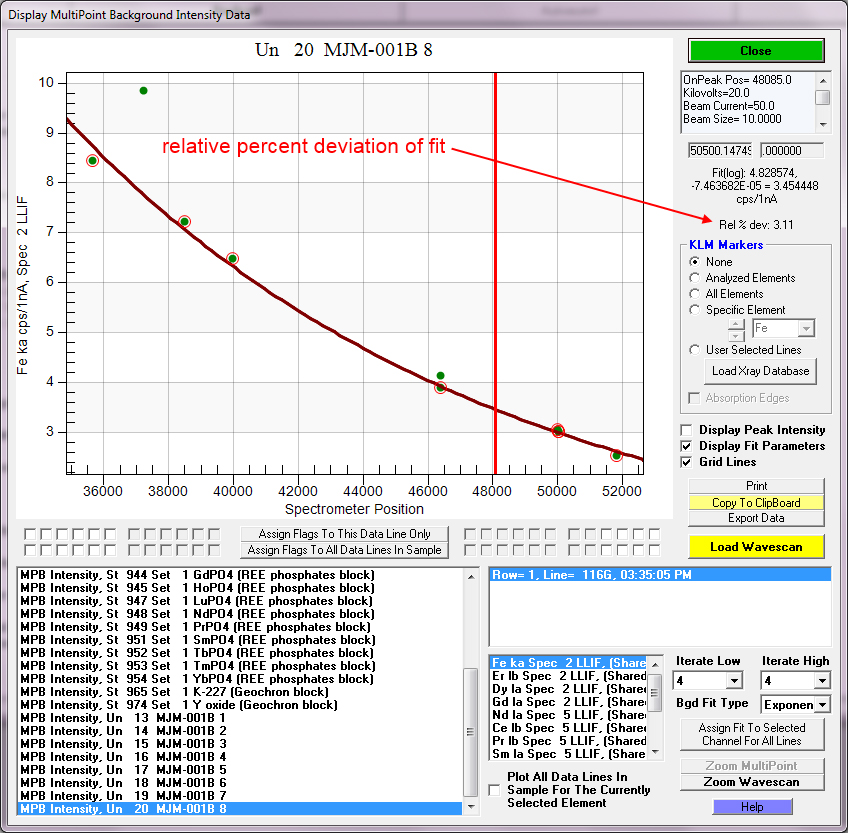This screenshot has height=833, width=848.
Task: Select All Elements KLM markers
Action: 696,294
